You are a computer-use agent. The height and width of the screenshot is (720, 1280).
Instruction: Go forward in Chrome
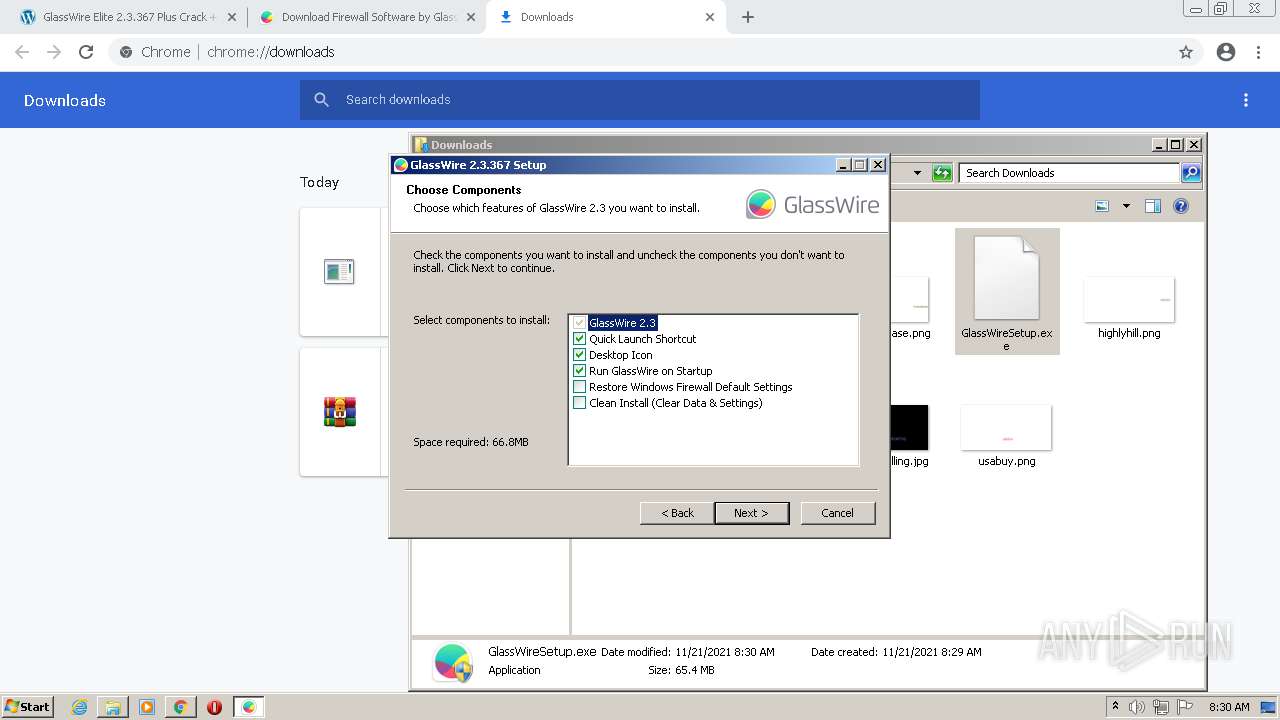[54, 52]
